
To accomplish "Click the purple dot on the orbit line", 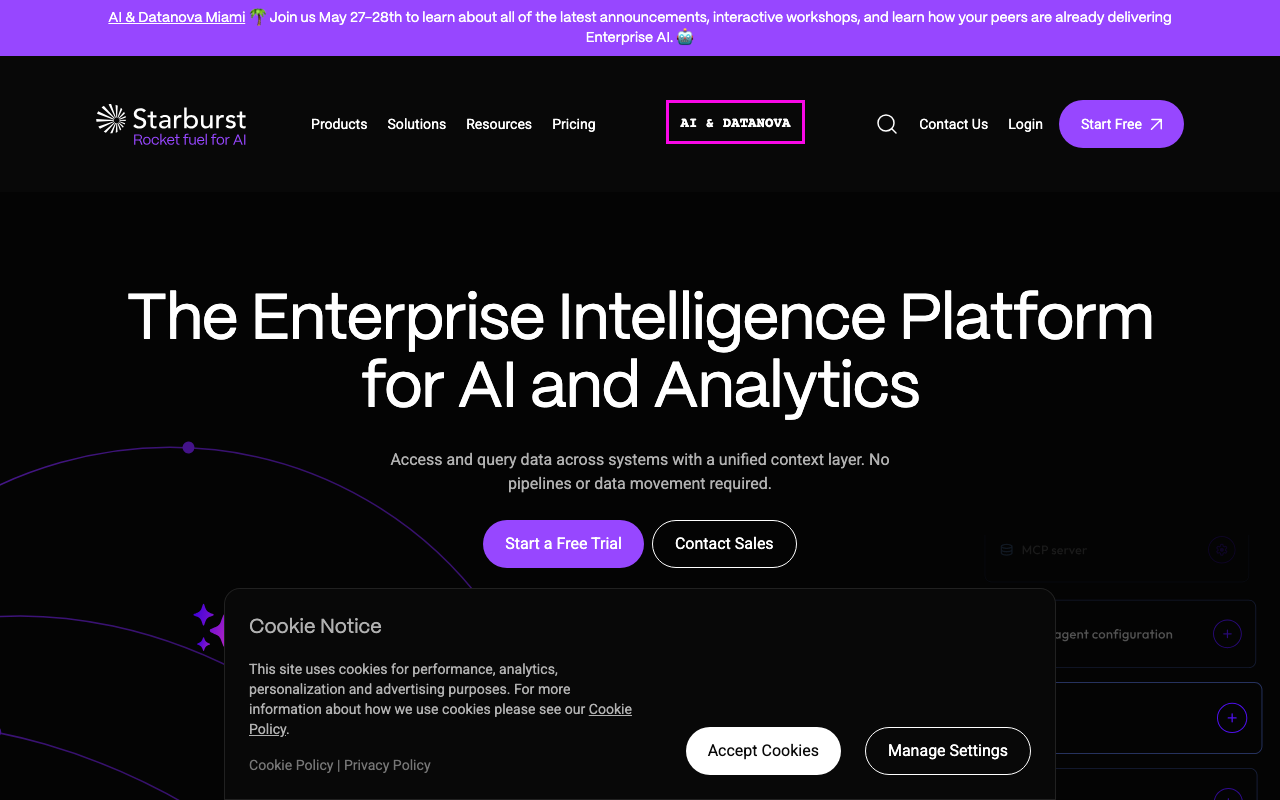I will (x=188, y=447).
